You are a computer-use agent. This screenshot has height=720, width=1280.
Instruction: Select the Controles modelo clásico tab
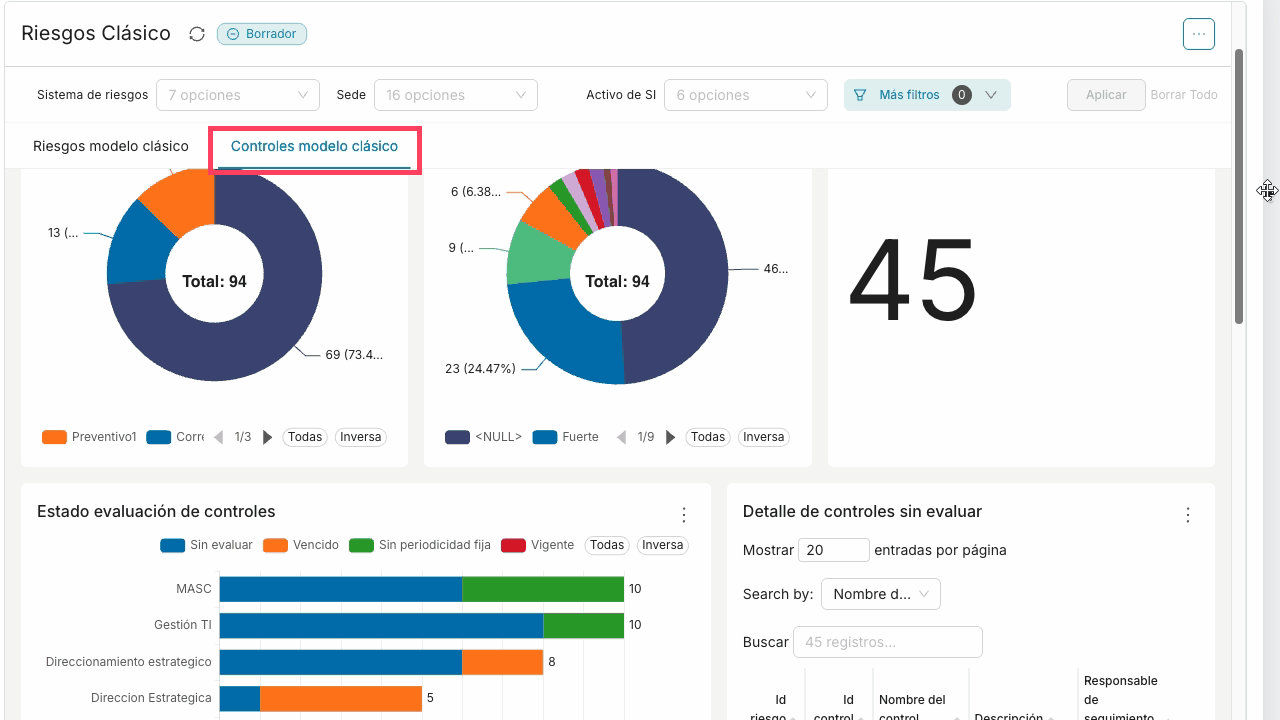[314, 146]
